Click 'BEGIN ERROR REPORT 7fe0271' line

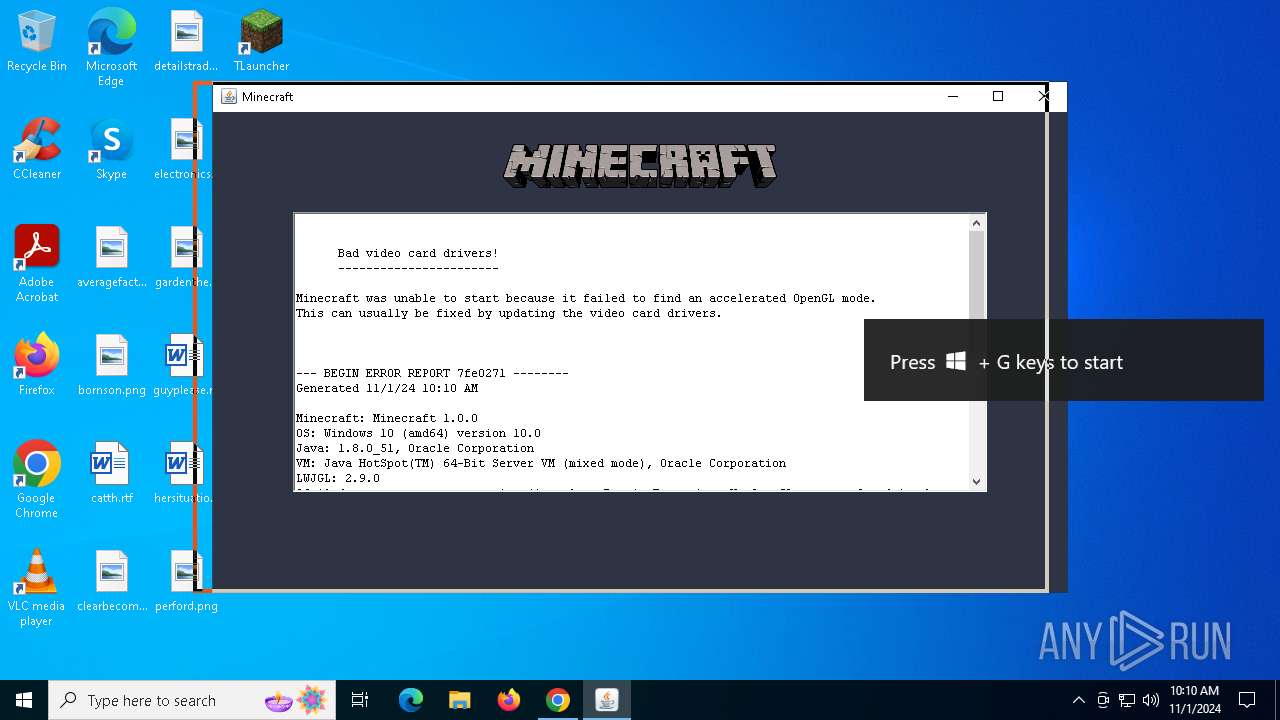point(432,373)
